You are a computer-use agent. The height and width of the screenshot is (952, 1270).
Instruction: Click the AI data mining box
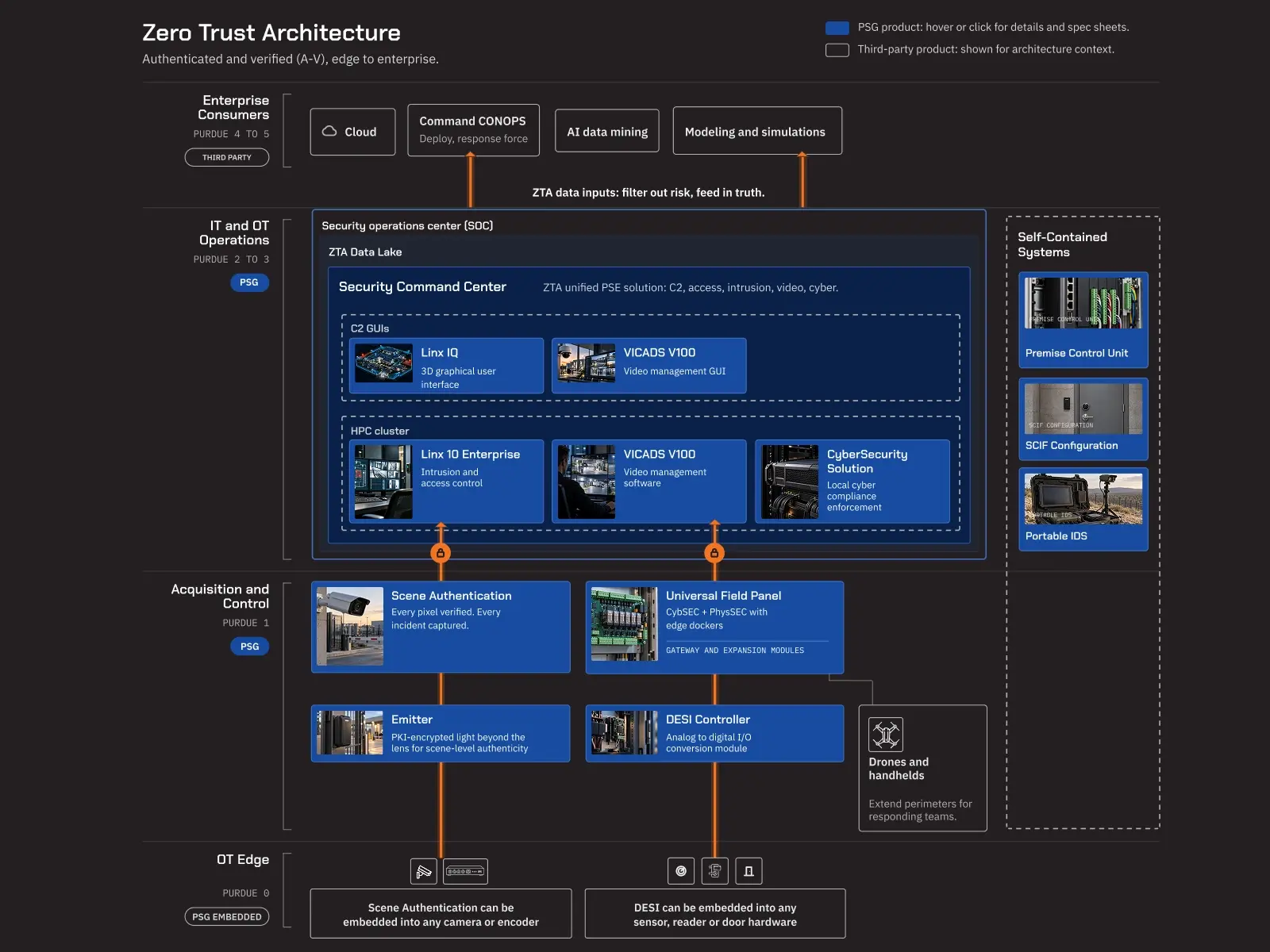607,132
